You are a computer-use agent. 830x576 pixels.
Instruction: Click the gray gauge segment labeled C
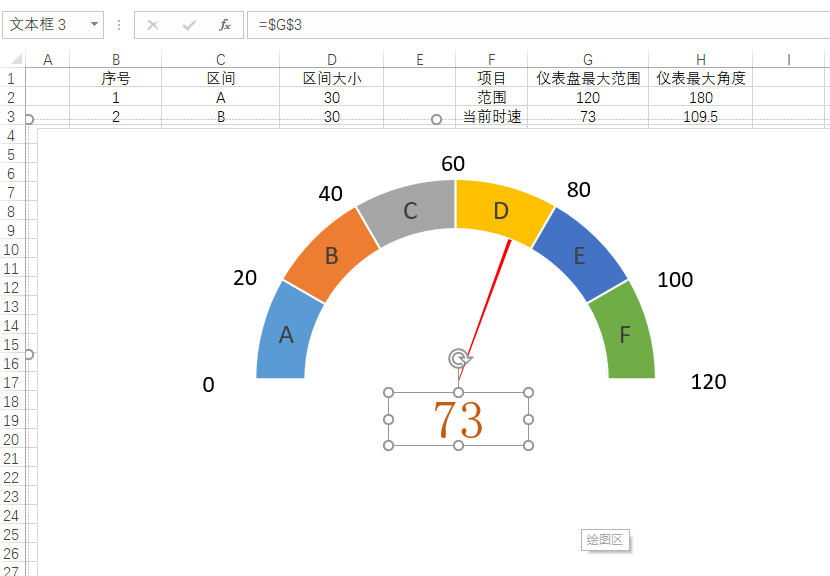(x=409, y=210)
